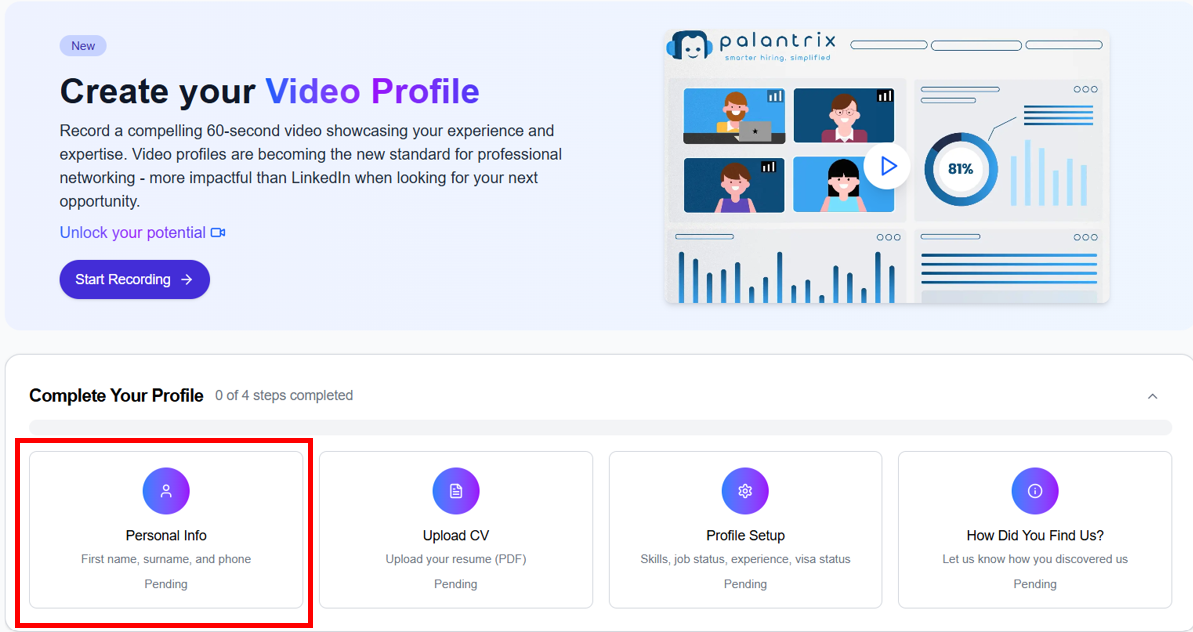Expand the Personal Info pending step
This screenshot has height=632, width=1193.
tap(166, 530)
